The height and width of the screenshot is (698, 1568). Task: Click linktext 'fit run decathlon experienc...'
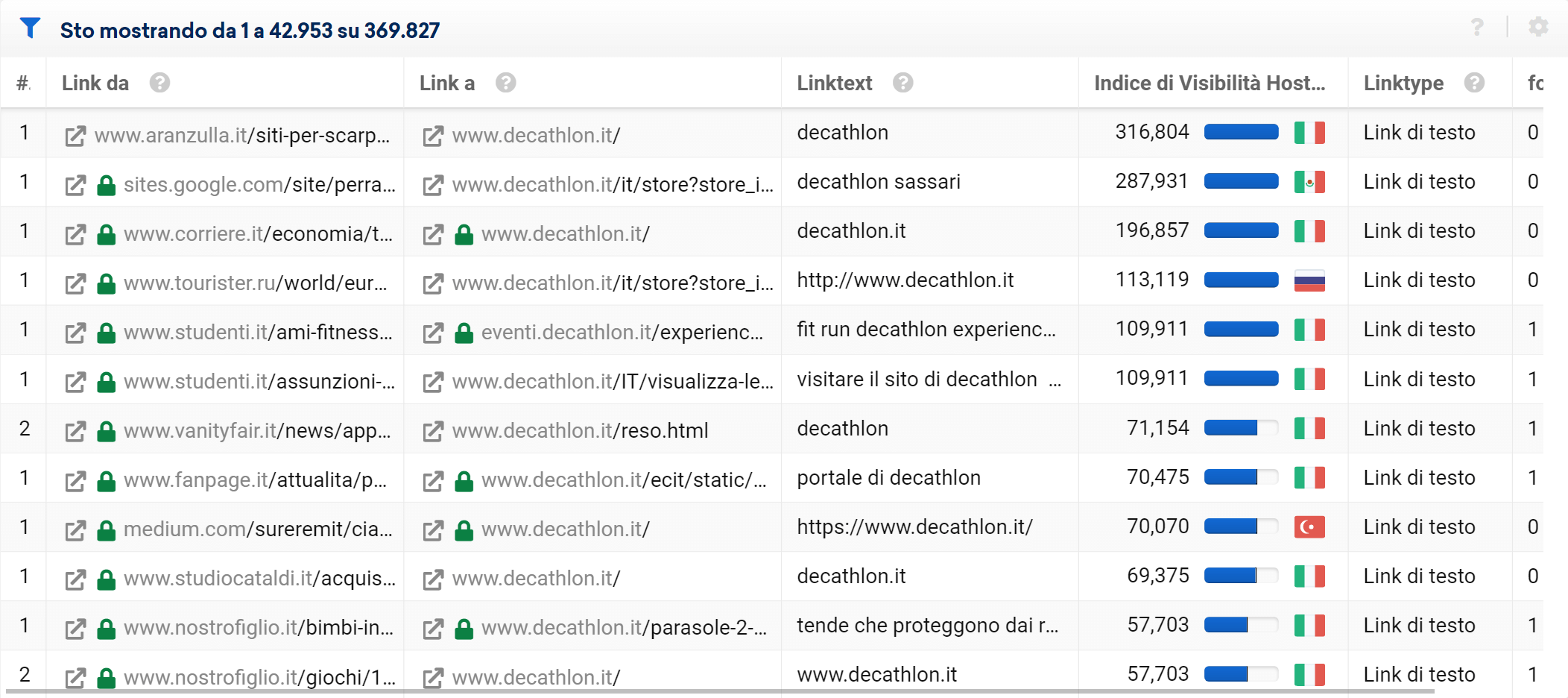point(926,330)
